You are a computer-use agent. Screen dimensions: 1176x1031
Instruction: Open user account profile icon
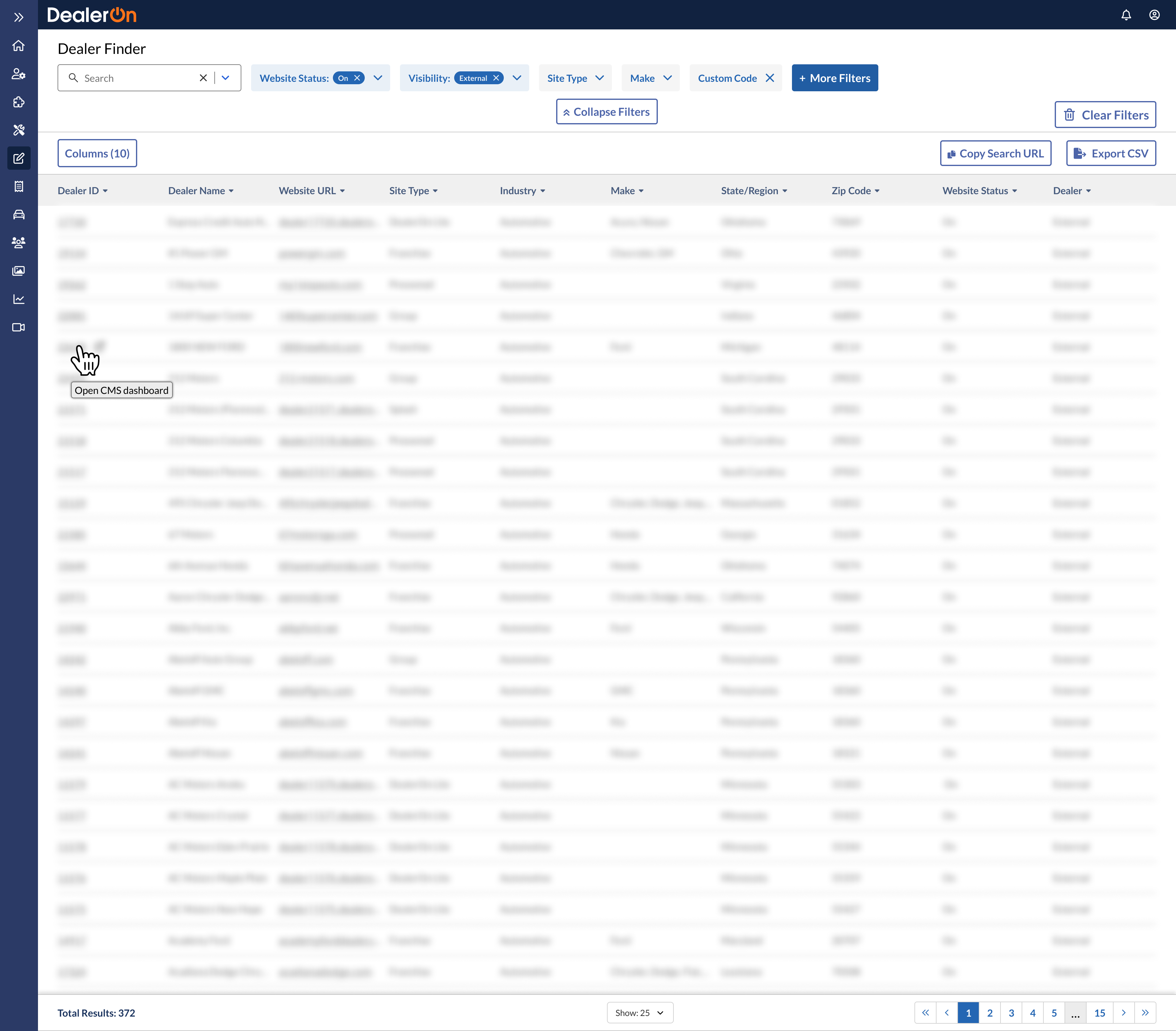tap(1154, 15)
